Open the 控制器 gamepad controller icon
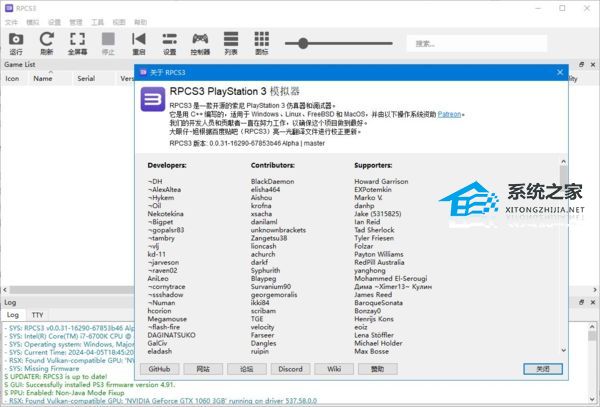This screenshot has width=600, height=407. 200,43
